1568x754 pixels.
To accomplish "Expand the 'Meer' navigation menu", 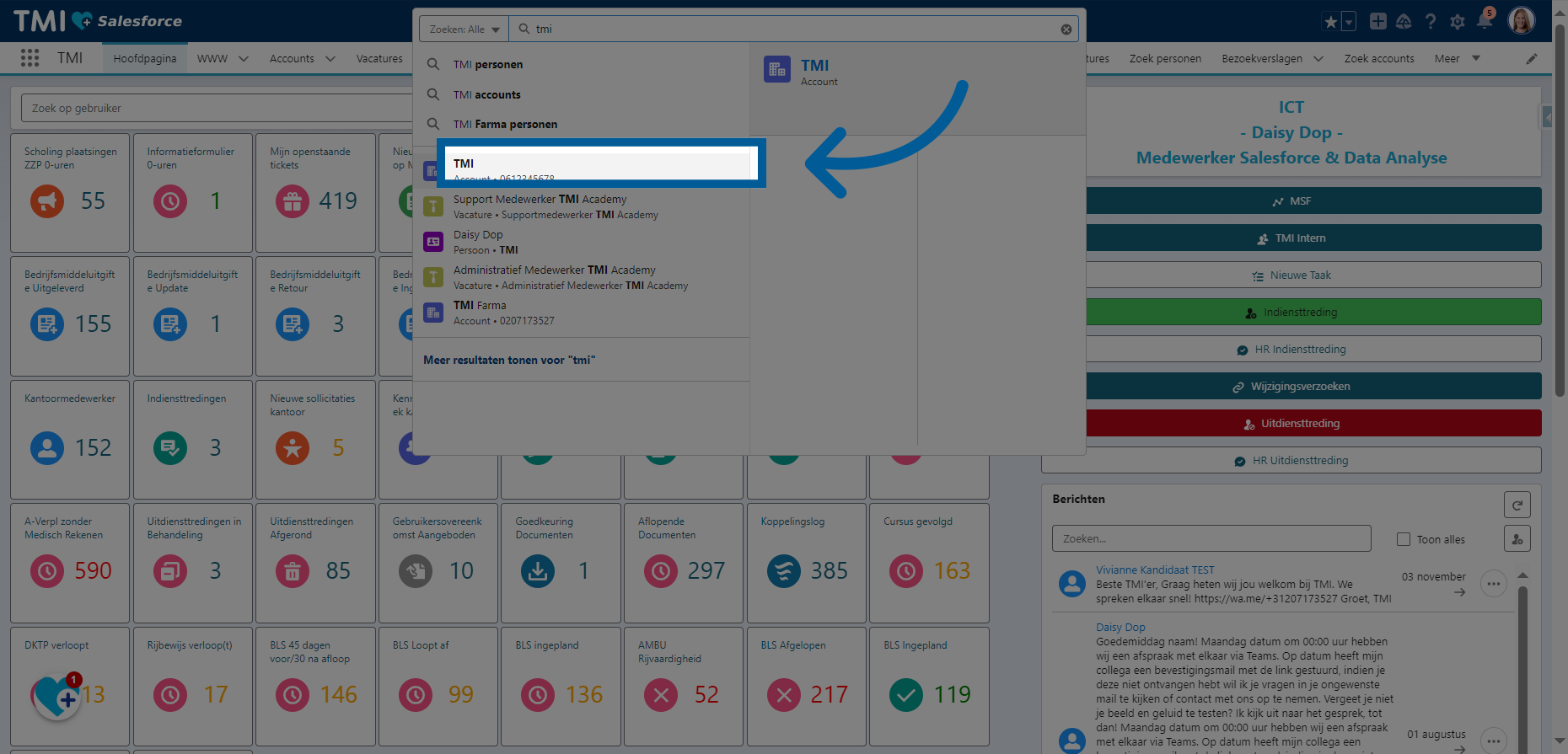I will click(x=1458, y=58).
